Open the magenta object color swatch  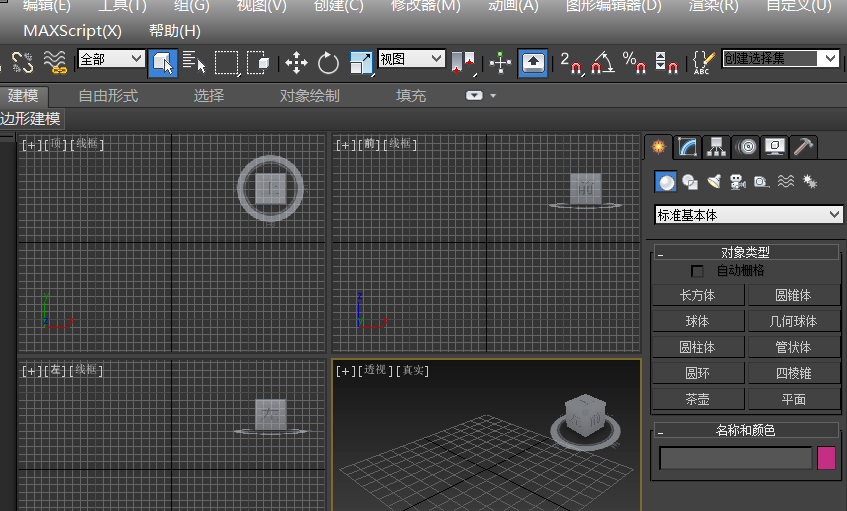click(x=826, y=458)
